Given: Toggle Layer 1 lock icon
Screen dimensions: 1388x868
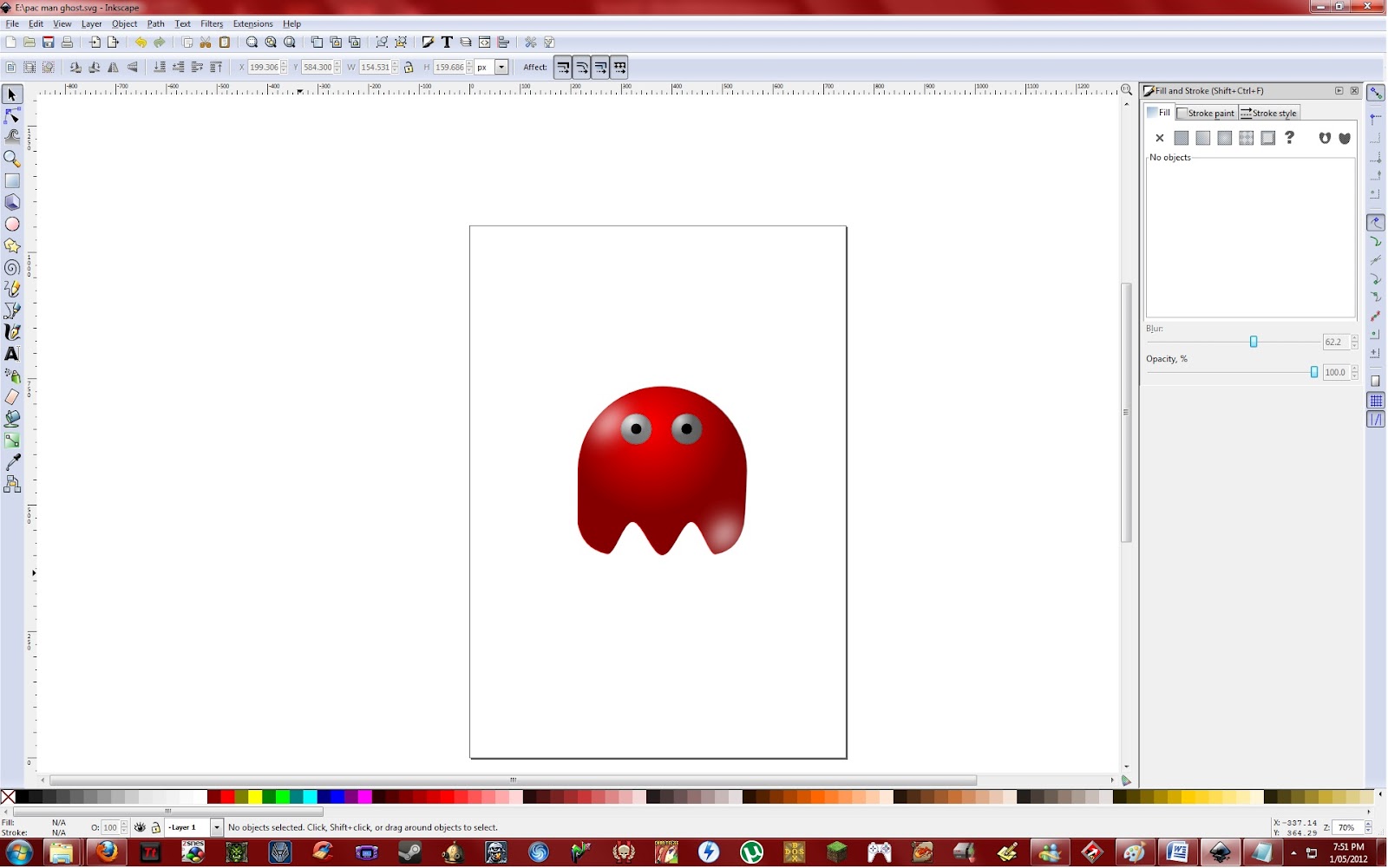Looking at the screenshot, I should click(x=156, y=827).
